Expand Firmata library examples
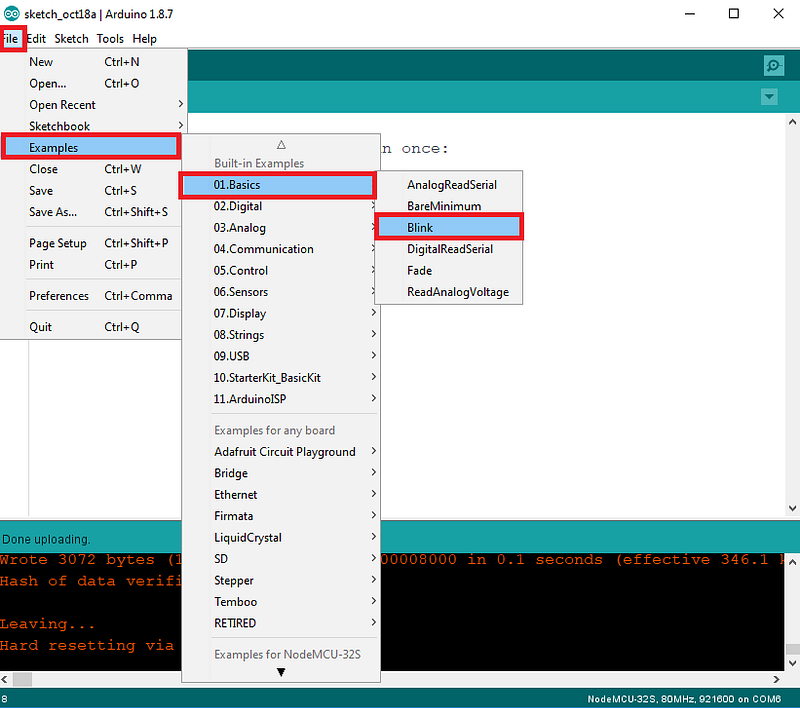Viewport: 800px width, 708px height. (281, 516)
